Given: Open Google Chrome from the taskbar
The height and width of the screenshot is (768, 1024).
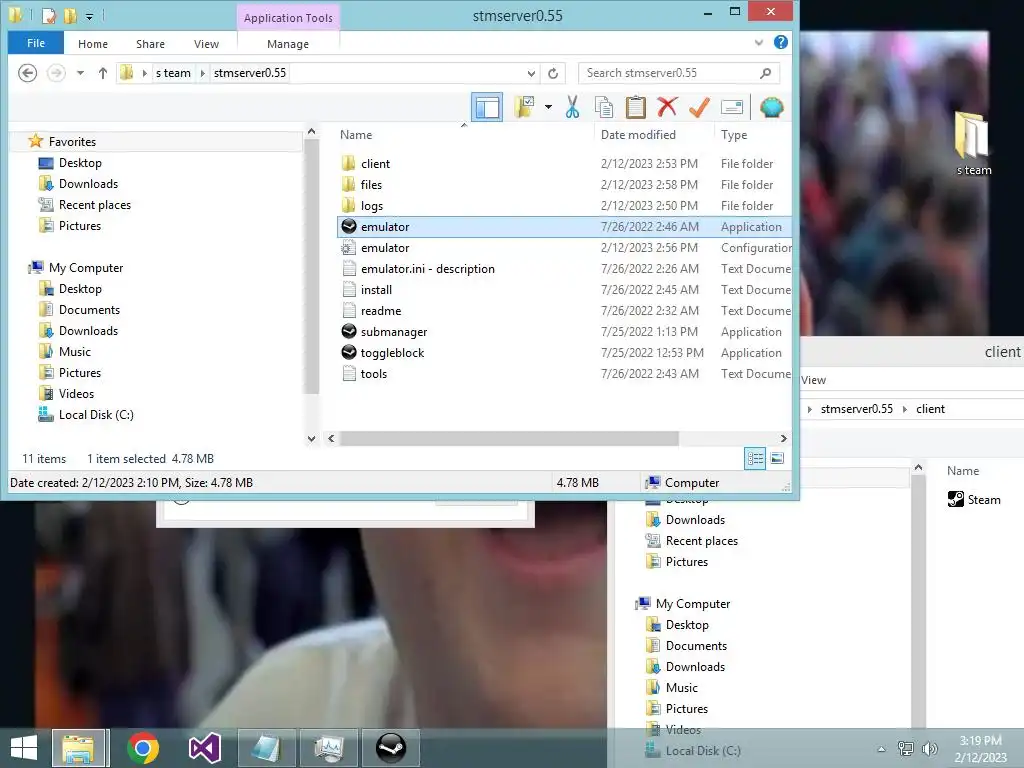Looking at the screenshot, I should coord(142,748).
